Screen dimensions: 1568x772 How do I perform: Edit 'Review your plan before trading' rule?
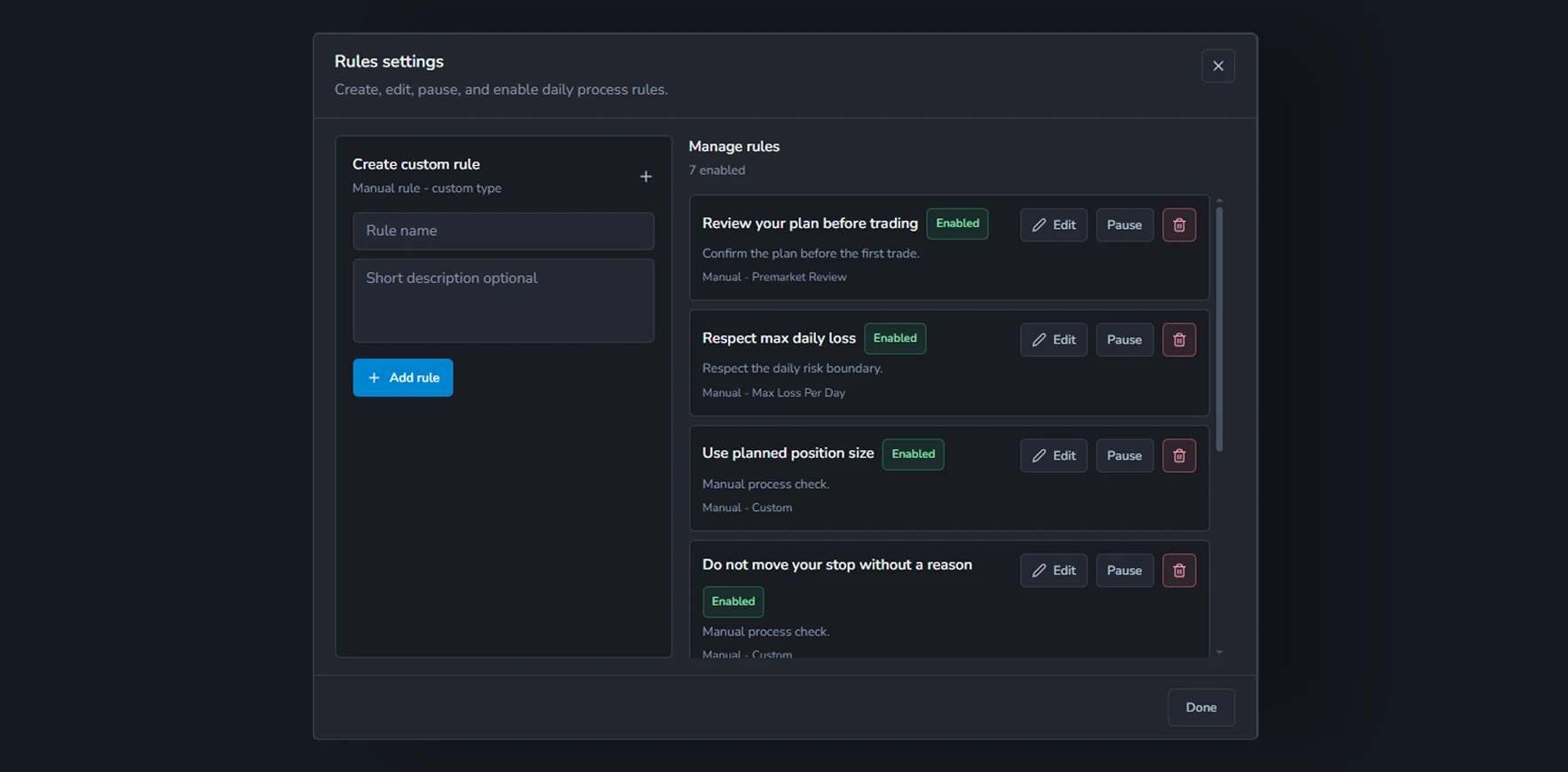[1053, 225]
